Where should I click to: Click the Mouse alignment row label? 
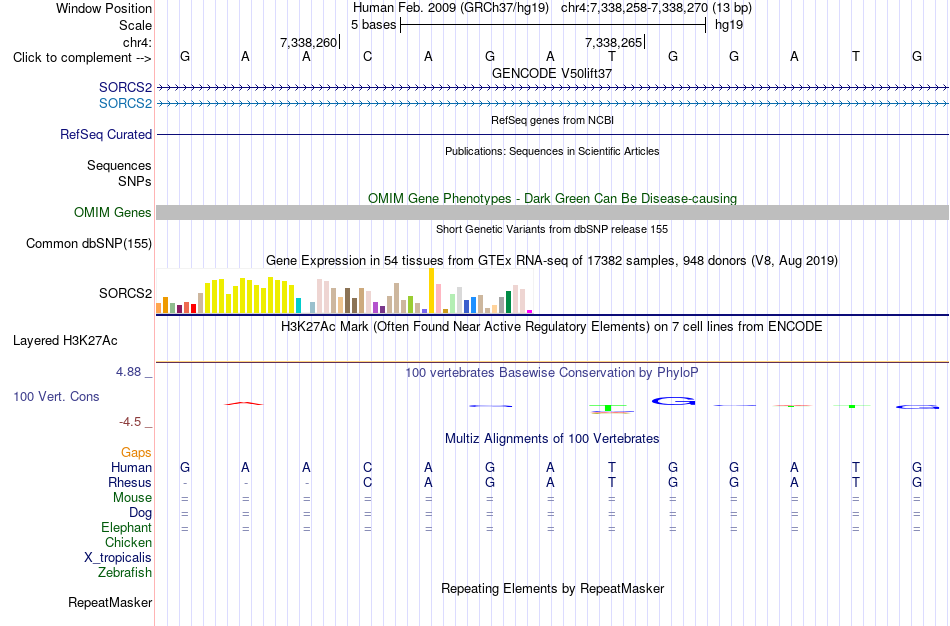point(132,498)
